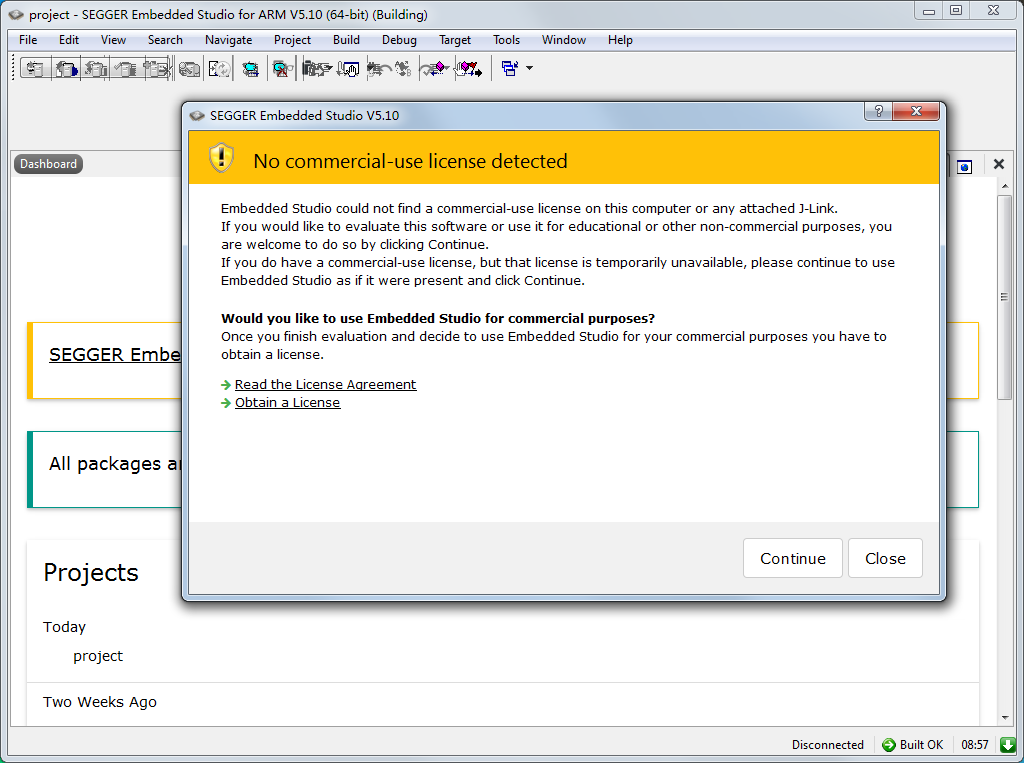The width and height of the screenshot is (1024, 763).
Task: Click the Projects heading on the dashboard
Action: click(91, 573)
